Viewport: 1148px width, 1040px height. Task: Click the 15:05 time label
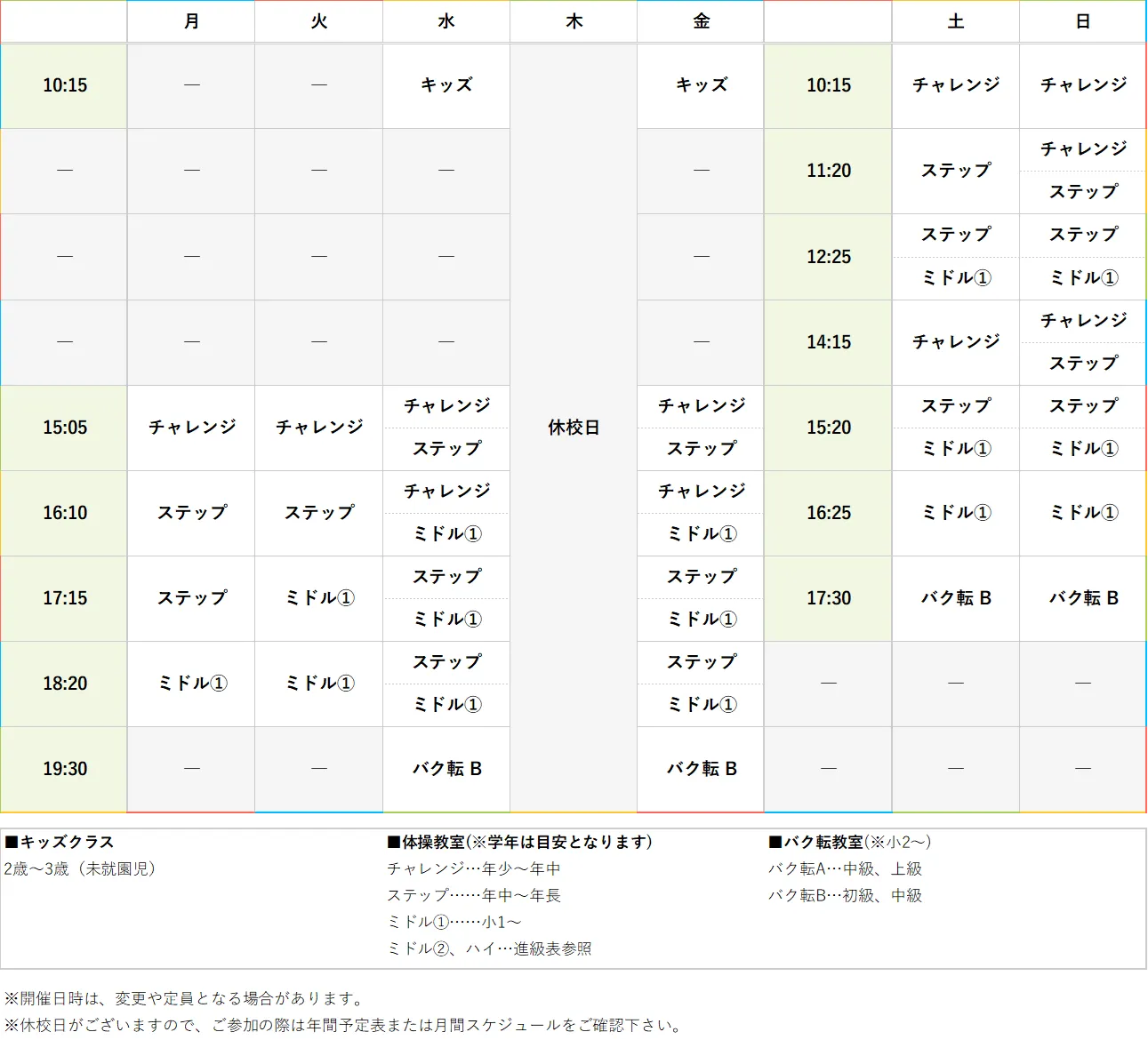(63, 428)
